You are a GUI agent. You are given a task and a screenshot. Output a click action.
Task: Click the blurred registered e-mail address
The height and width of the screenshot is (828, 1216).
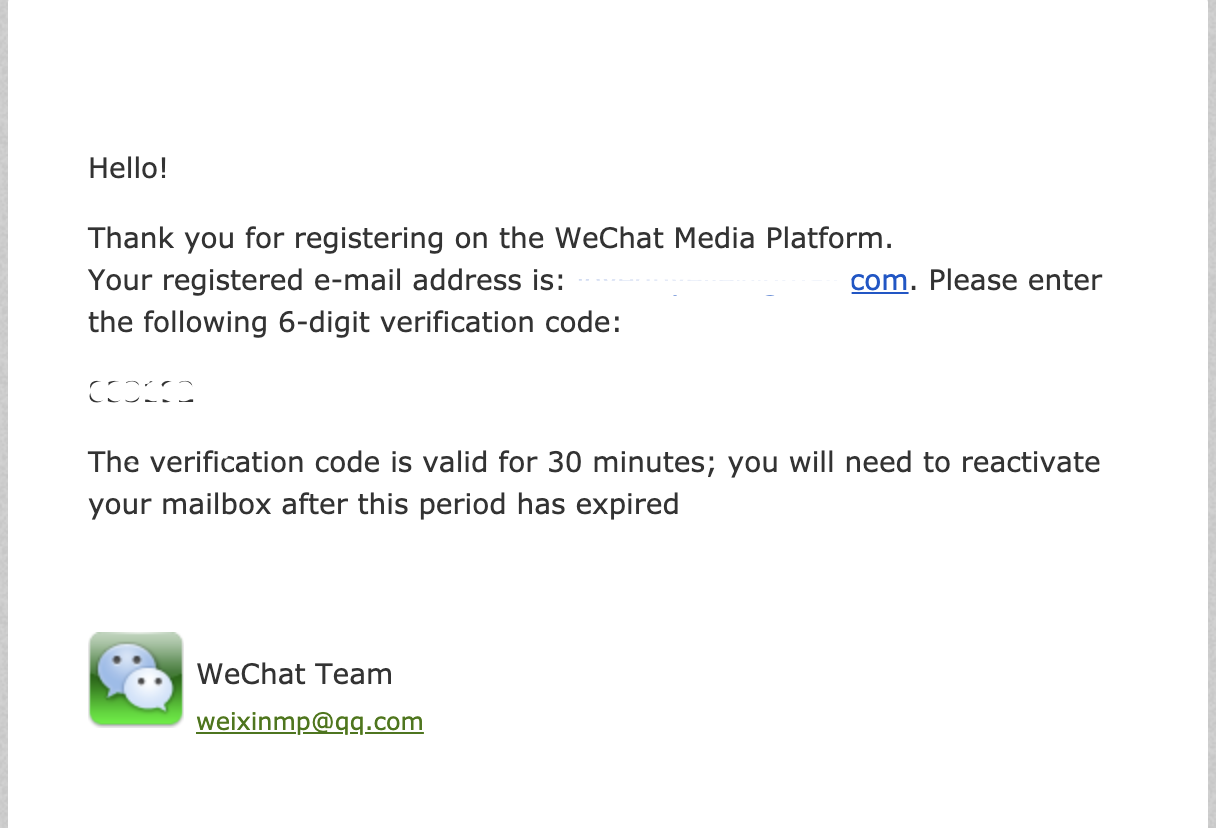coord(712,282)
